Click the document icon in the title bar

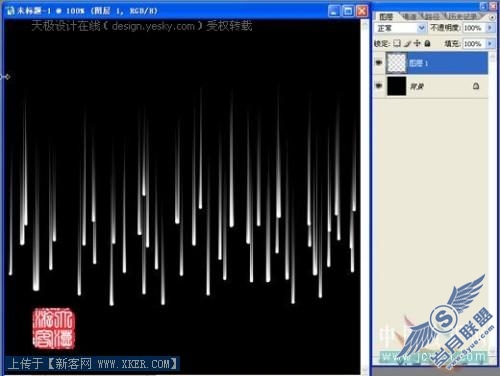click(10, 11)
